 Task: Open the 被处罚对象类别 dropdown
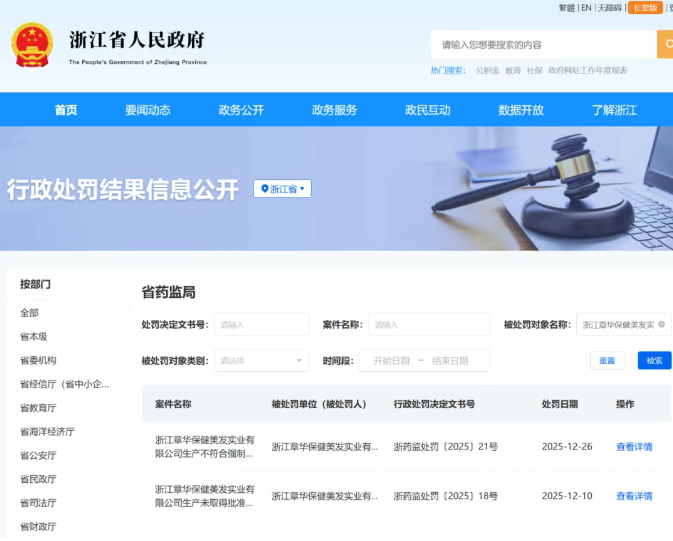pyautogui.click(x=261, y=361)
